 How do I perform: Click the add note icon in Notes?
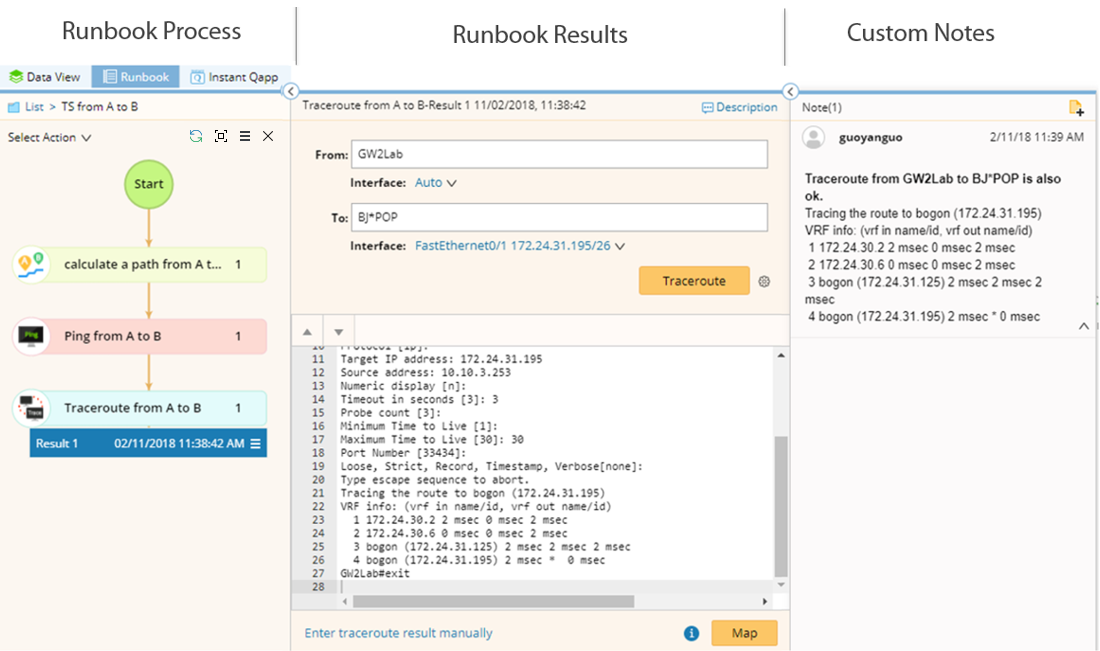point(1075,108)
